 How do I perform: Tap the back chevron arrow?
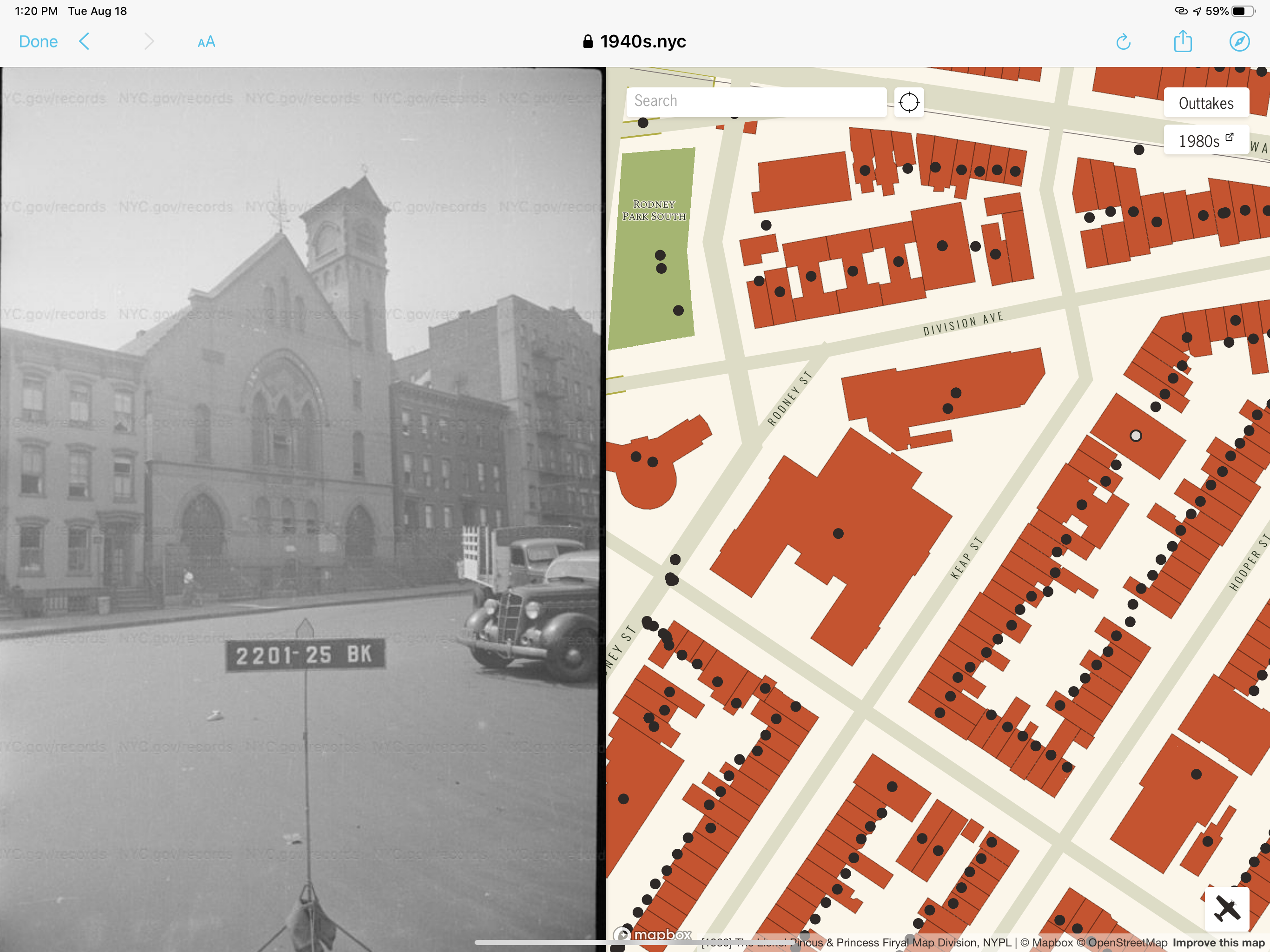coord(85,42)
